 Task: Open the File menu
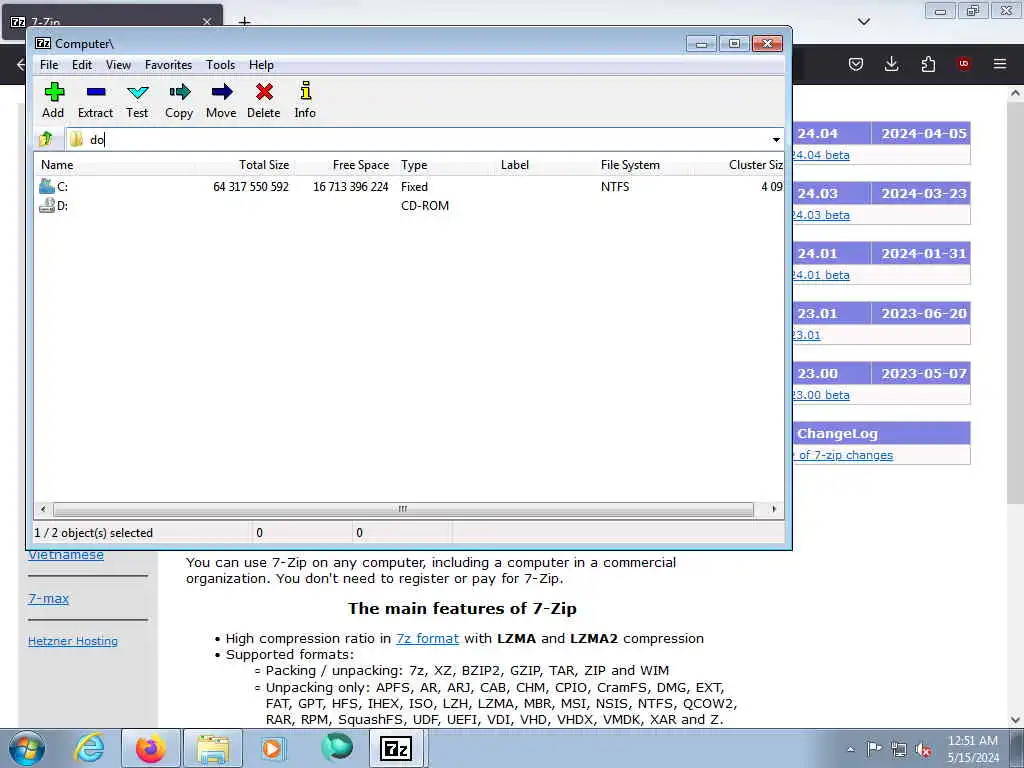pos(49,65)
